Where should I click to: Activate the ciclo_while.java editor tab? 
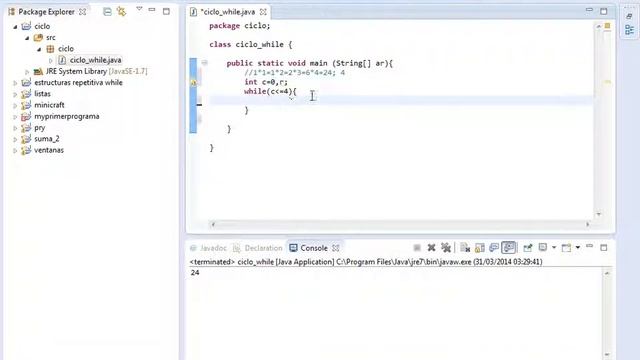[x=228, y=12]
